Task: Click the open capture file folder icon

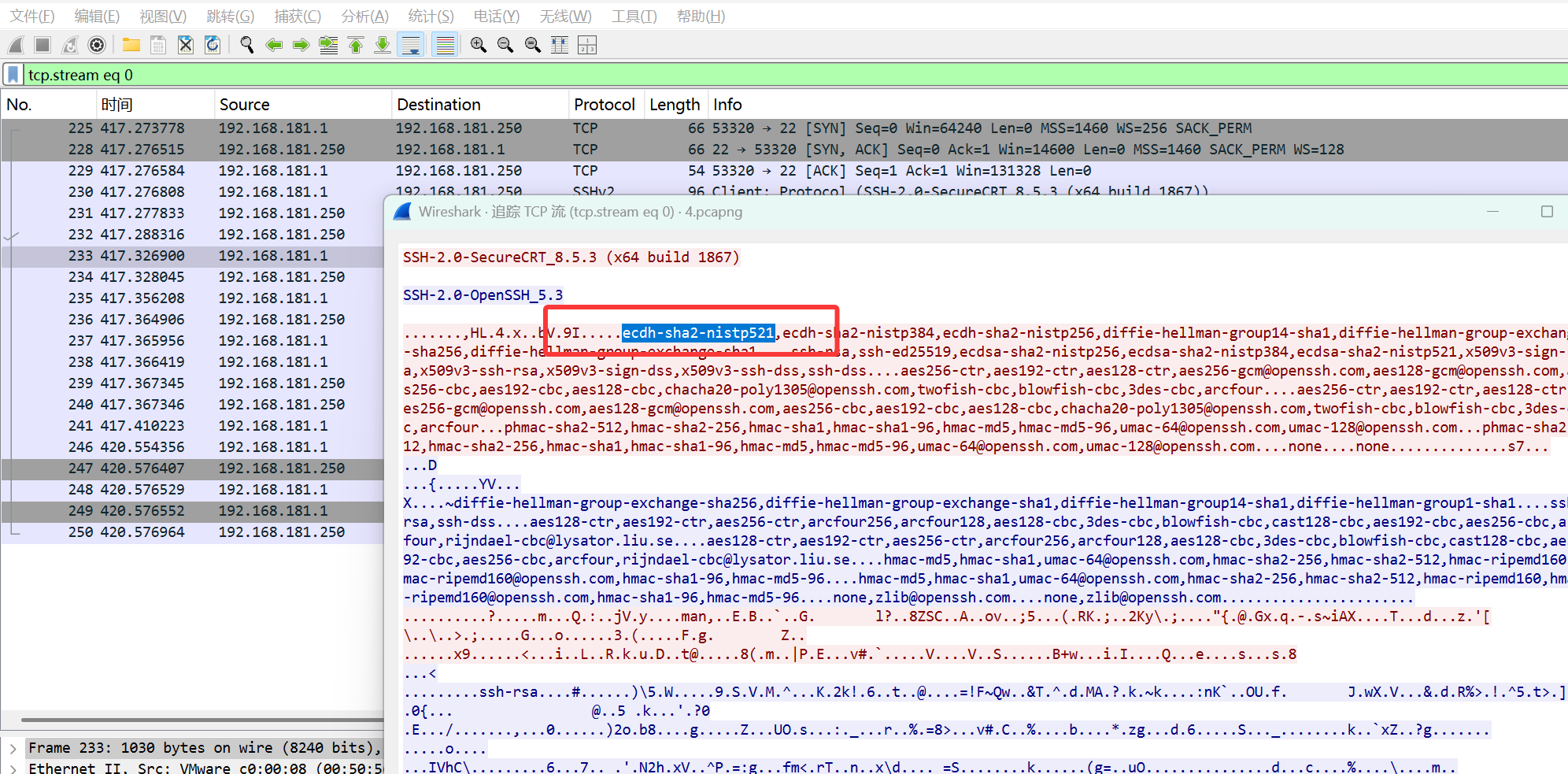Action: coord(131,45)
